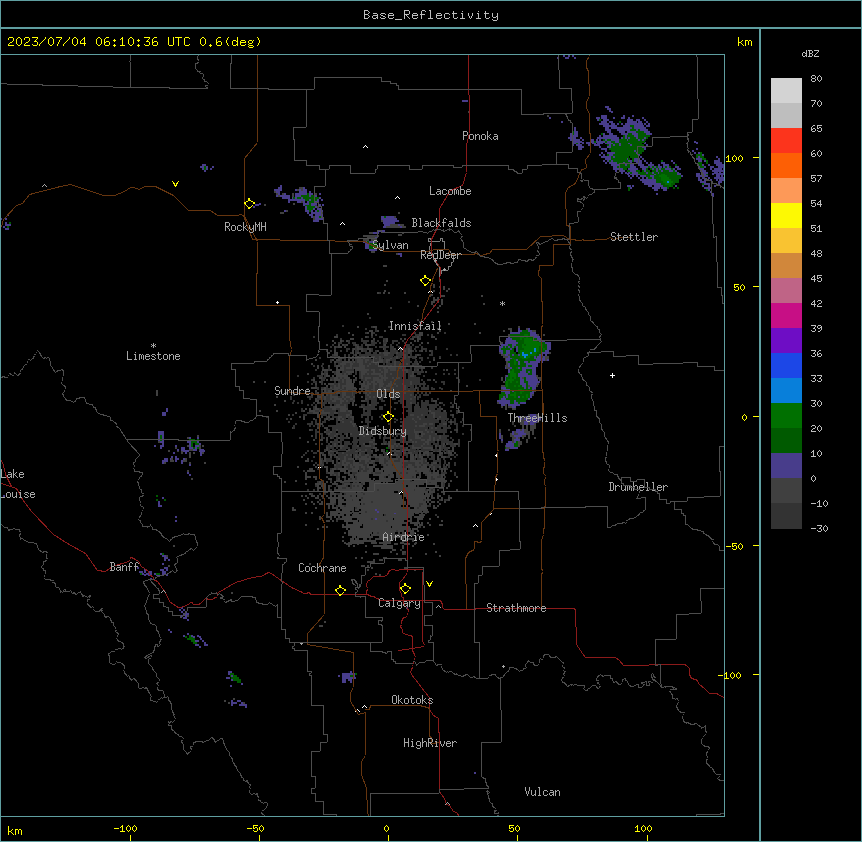Pick the yellow 51-54 dBZ legend swatch
Image resolution: width=862 pixels, height=842 pixels.
pos(786,215)
